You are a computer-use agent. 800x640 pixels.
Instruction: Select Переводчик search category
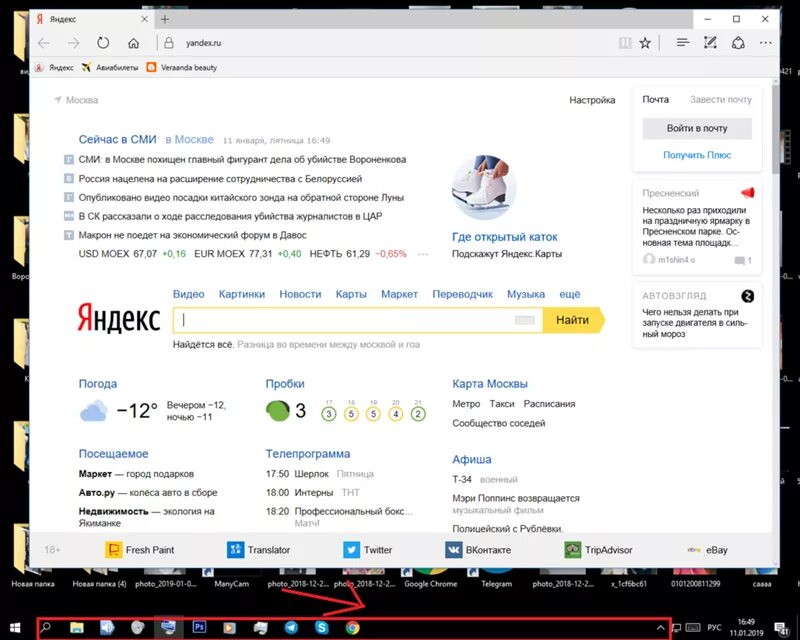[462, 294]
